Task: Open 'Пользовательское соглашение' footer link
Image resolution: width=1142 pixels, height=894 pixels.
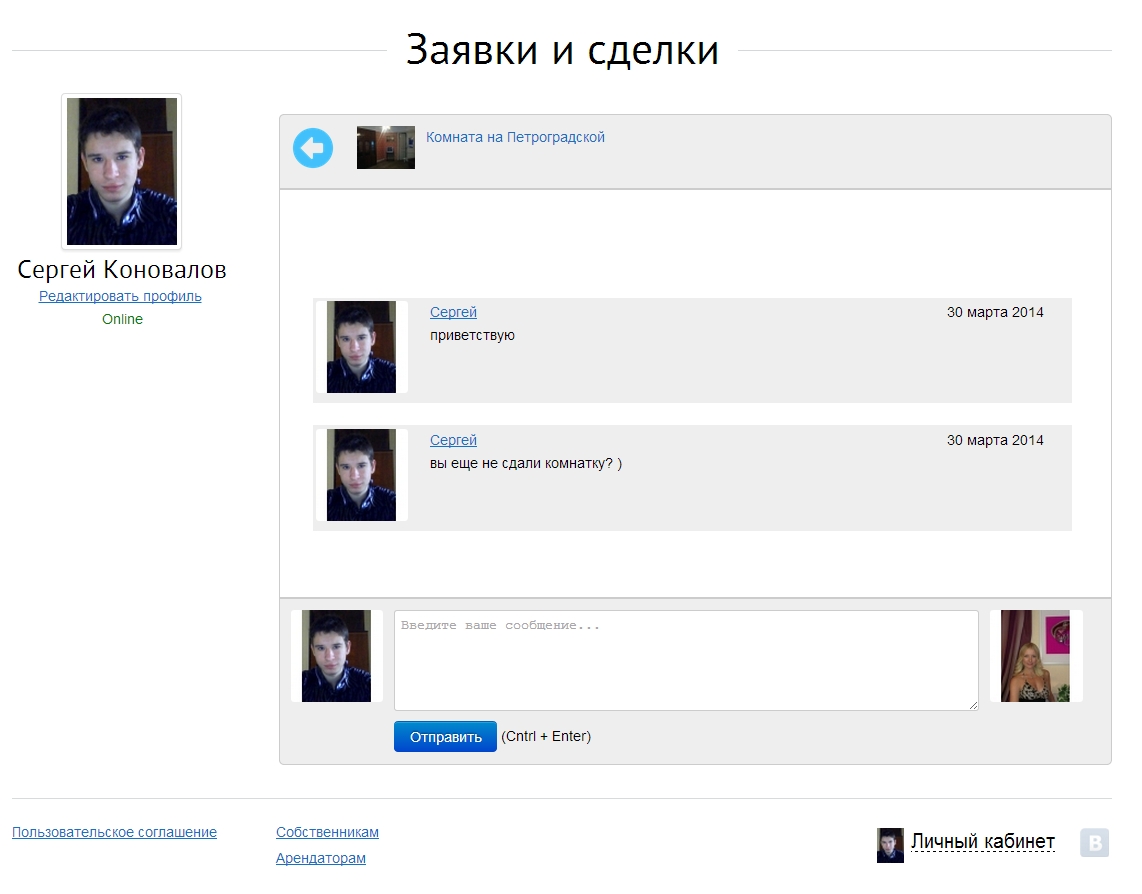Action: 114,832
